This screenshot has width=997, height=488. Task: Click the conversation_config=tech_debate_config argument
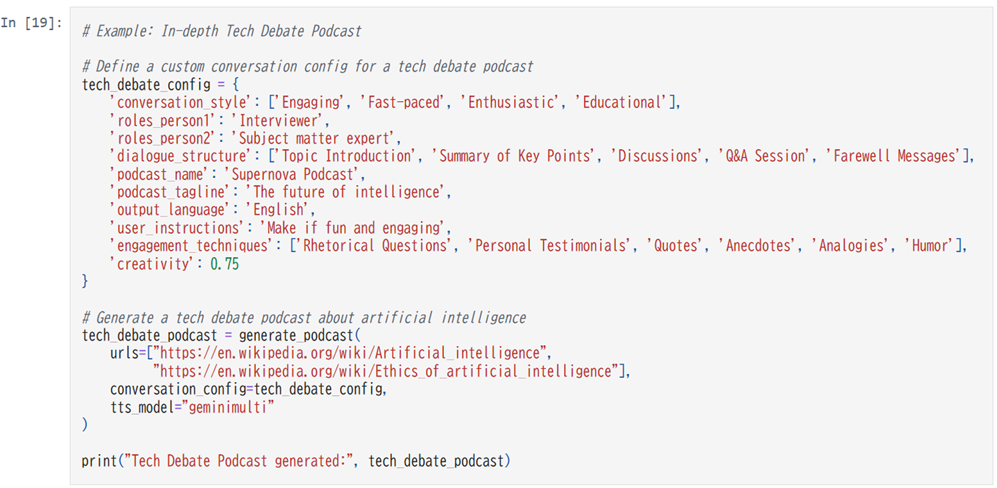coord(247,389)
